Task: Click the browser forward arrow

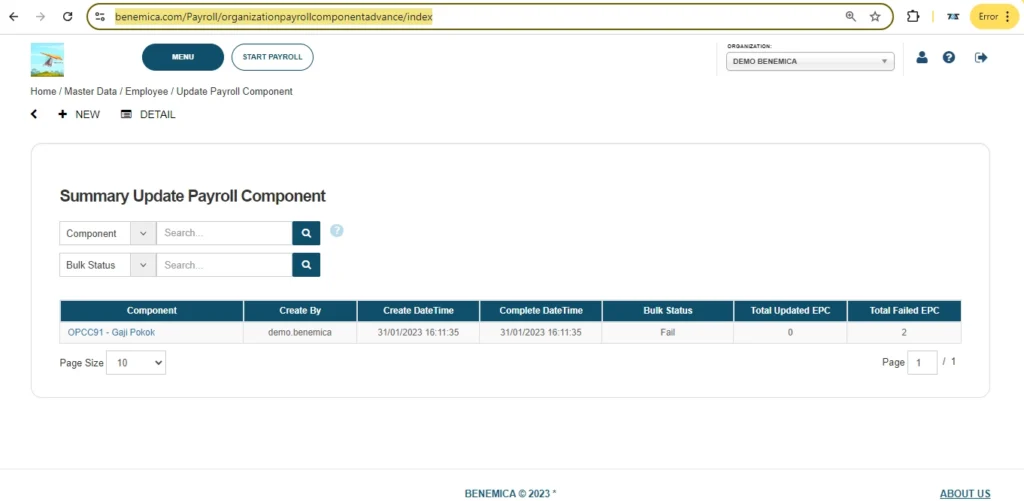Action: [x=40, y=17]
